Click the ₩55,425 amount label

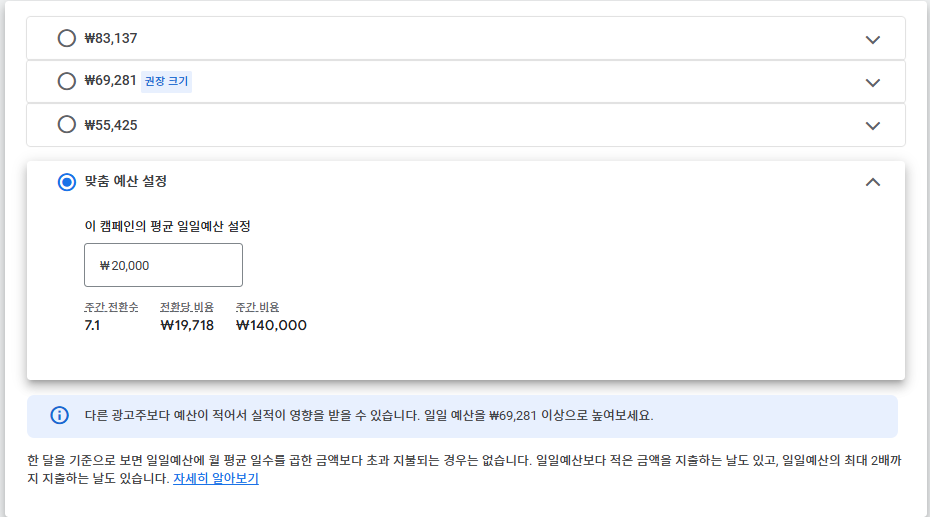coord(111,125)
